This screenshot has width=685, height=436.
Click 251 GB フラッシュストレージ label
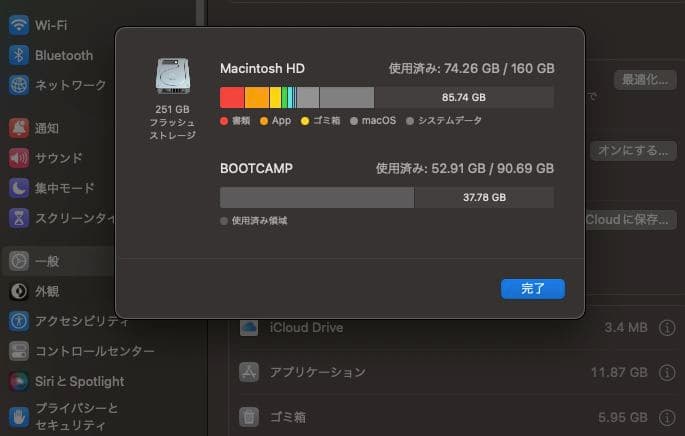pyautogui.click(x=173, y=122)
